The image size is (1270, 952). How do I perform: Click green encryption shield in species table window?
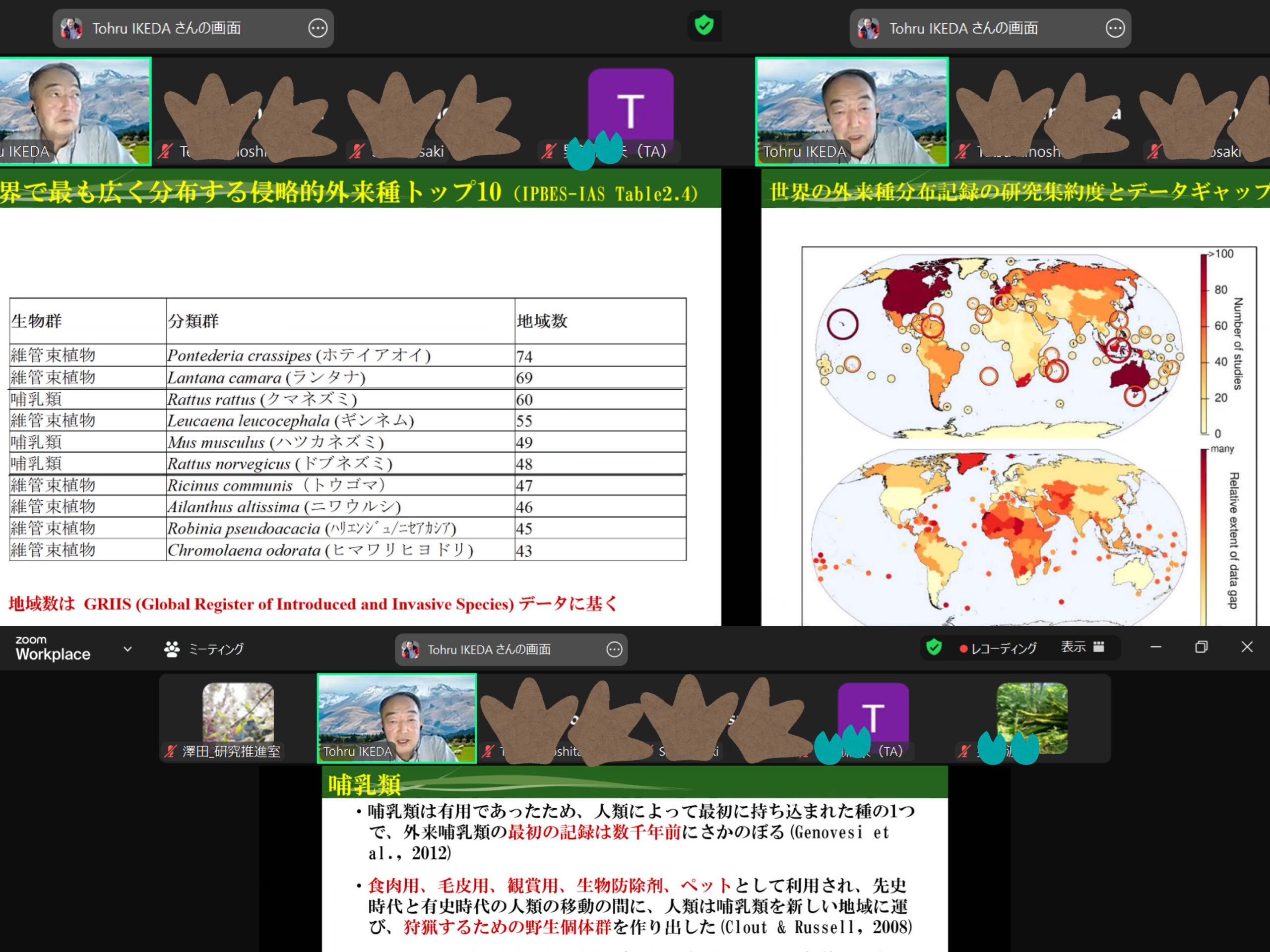(x=704, y=26)
